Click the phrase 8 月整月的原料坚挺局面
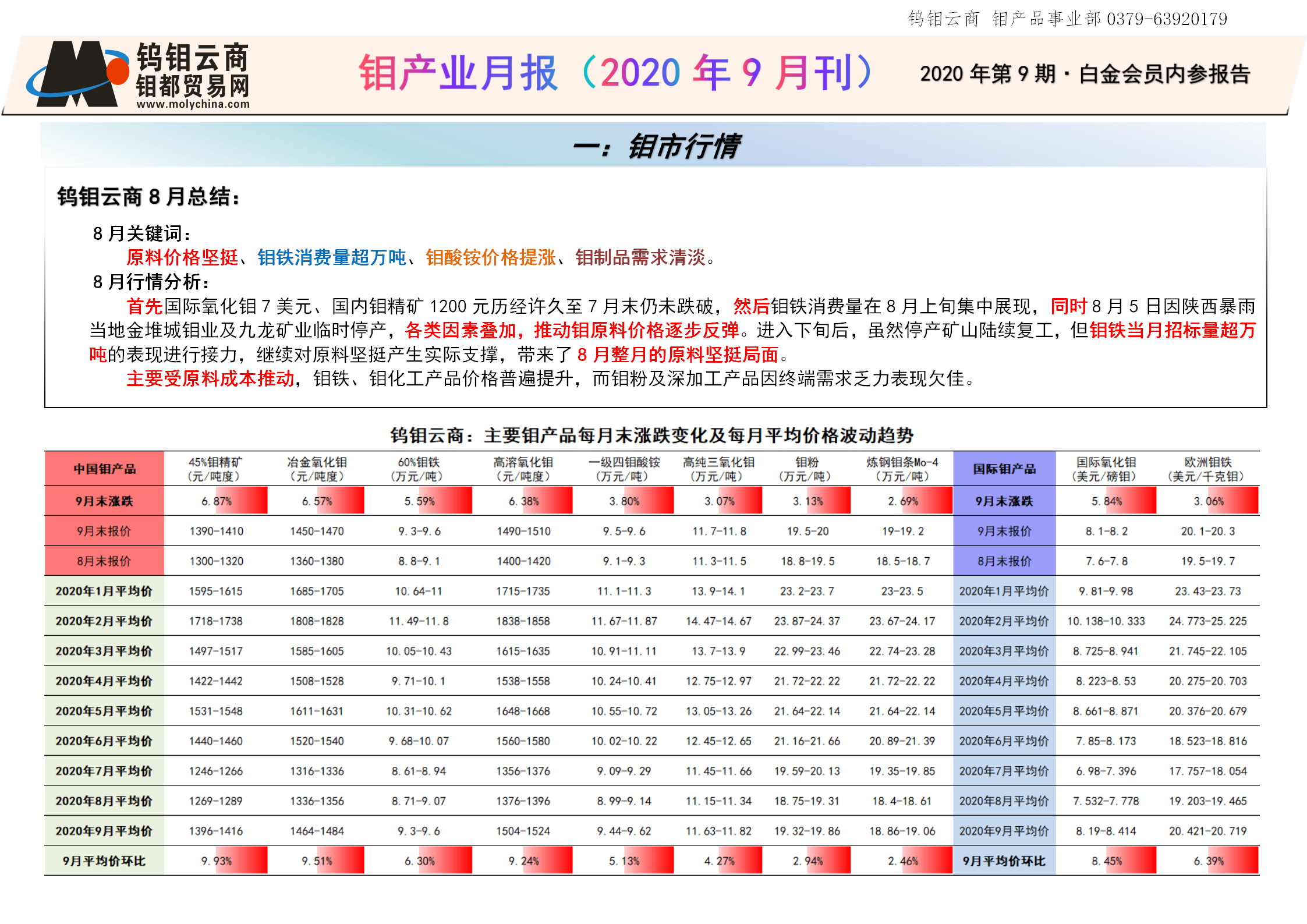 (x=678, y=355)
